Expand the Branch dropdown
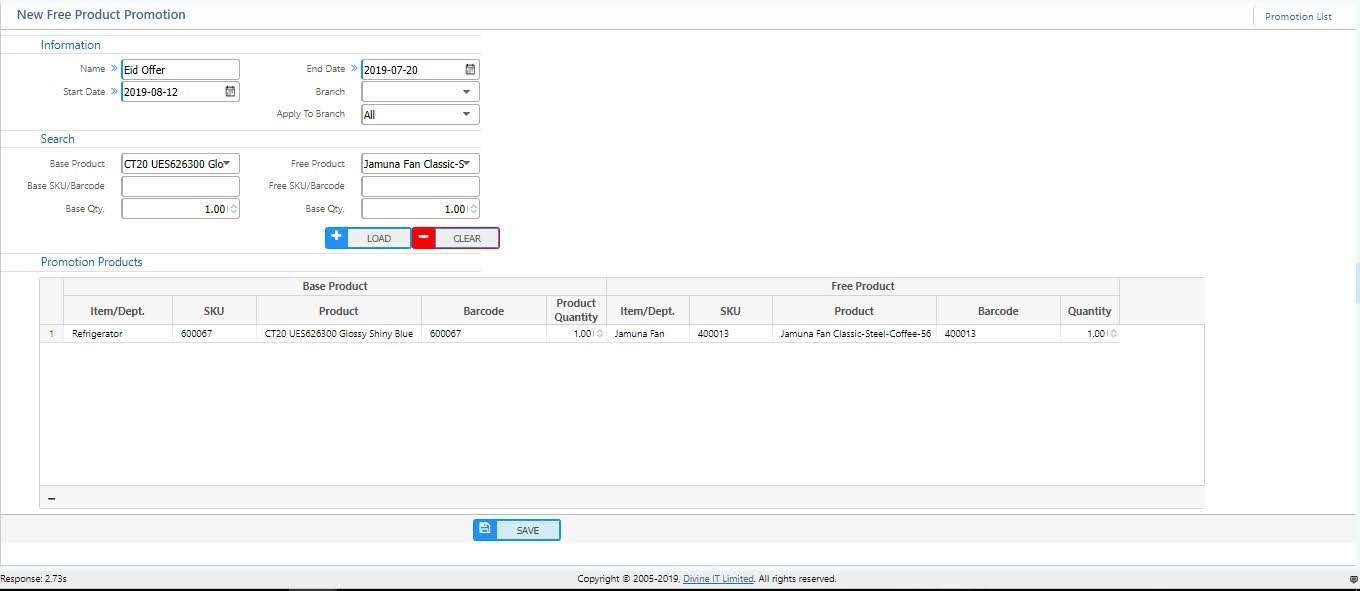The height and width of the screenshot is (591, 1360). (466, 92)
